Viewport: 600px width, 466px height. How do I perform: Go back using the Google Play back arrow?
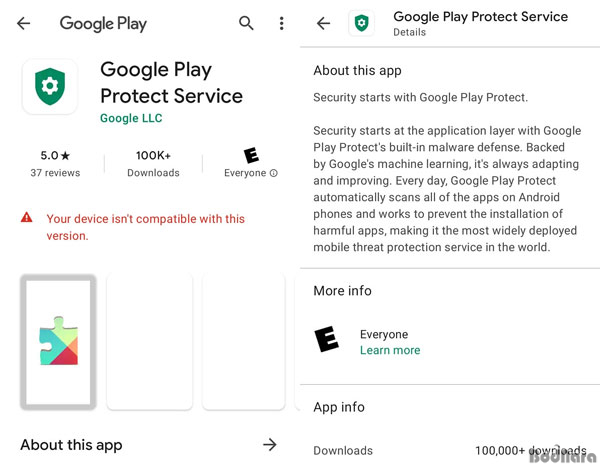click(24, 23)
